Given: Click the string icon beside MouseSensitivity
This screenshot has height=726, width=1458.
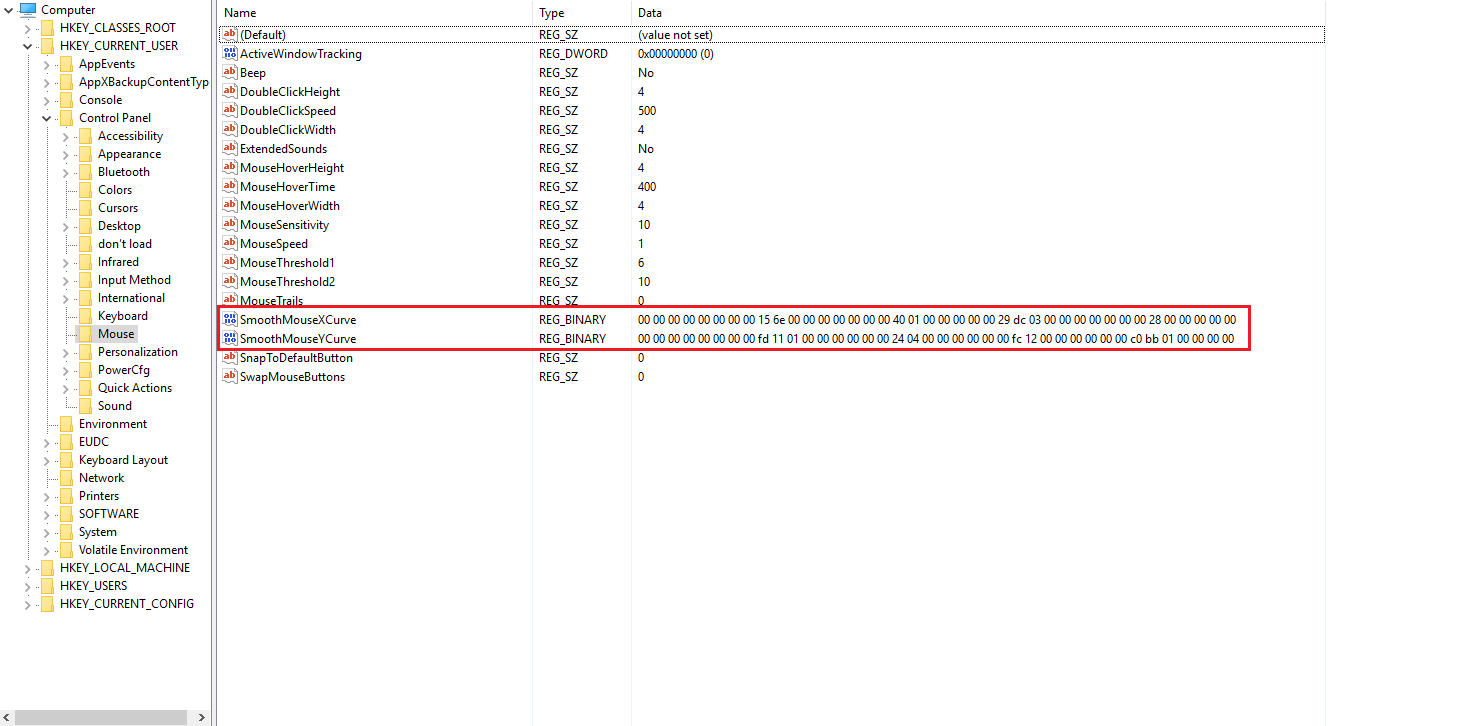Looking at the screenshot, I should (229, 224).
